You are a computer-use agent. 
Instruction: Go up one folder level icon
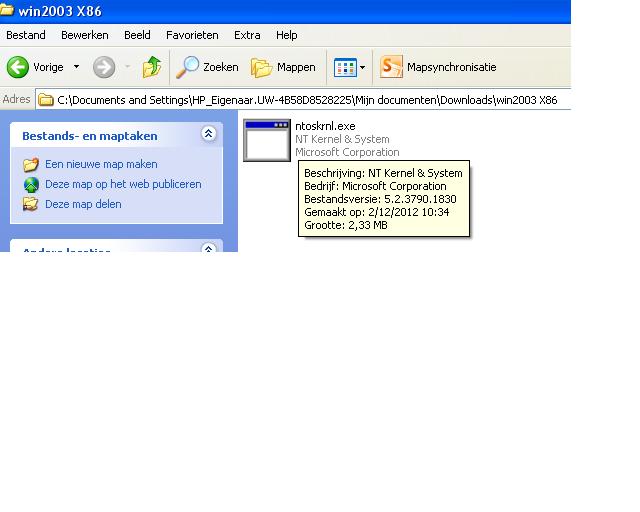click(x=151, y=67)
